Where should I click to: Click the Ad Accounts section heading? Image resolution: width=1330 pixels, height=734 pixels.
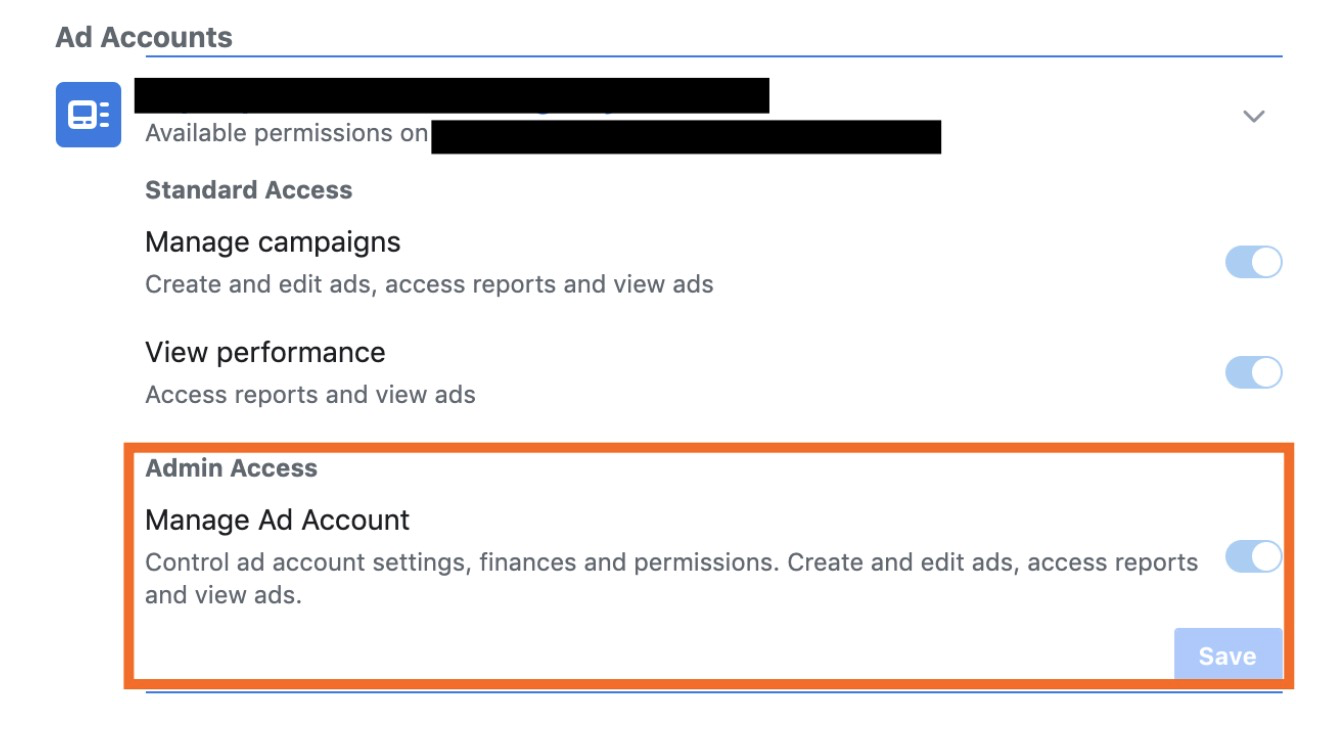(144, 37)
